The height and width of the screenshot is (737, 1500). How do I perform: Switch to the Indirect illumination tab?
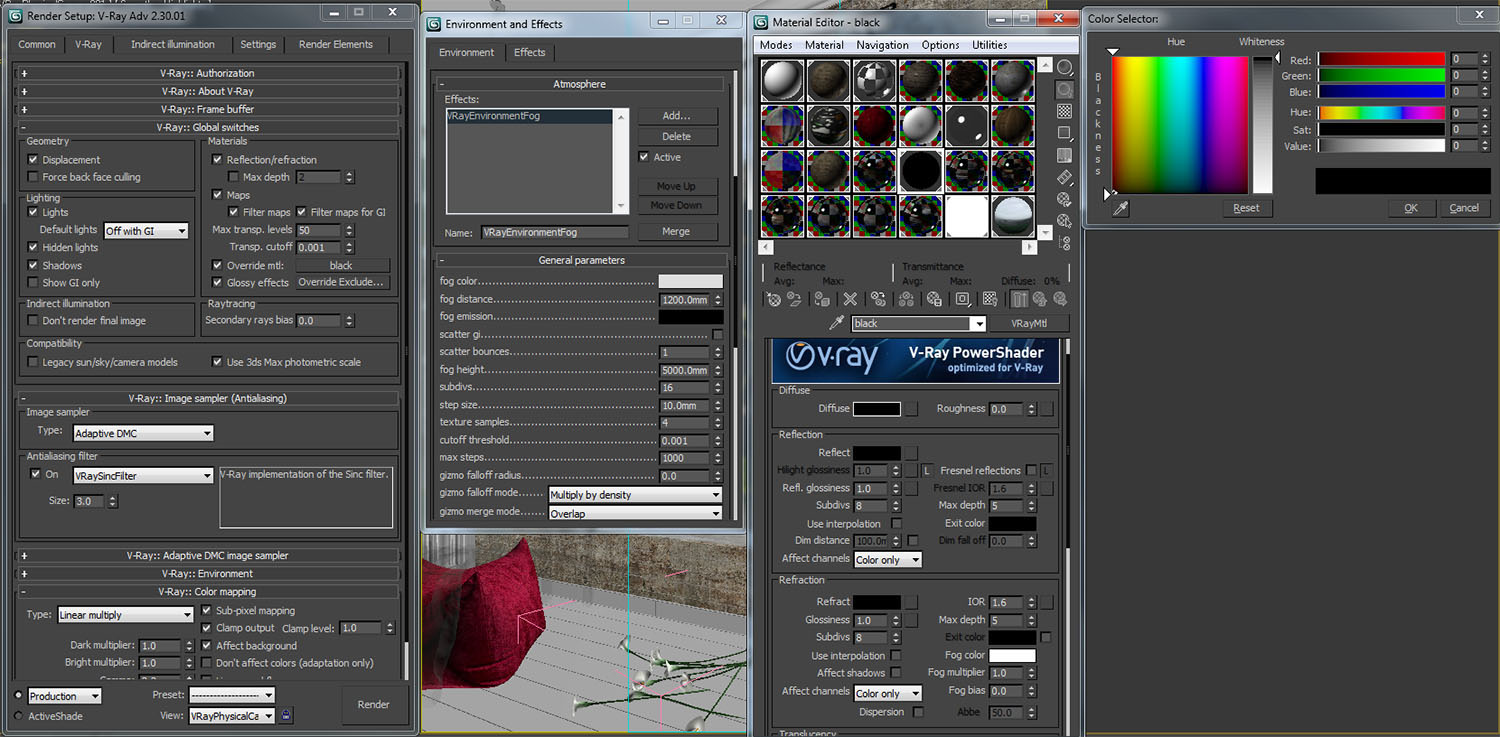[x=172, y=44]
